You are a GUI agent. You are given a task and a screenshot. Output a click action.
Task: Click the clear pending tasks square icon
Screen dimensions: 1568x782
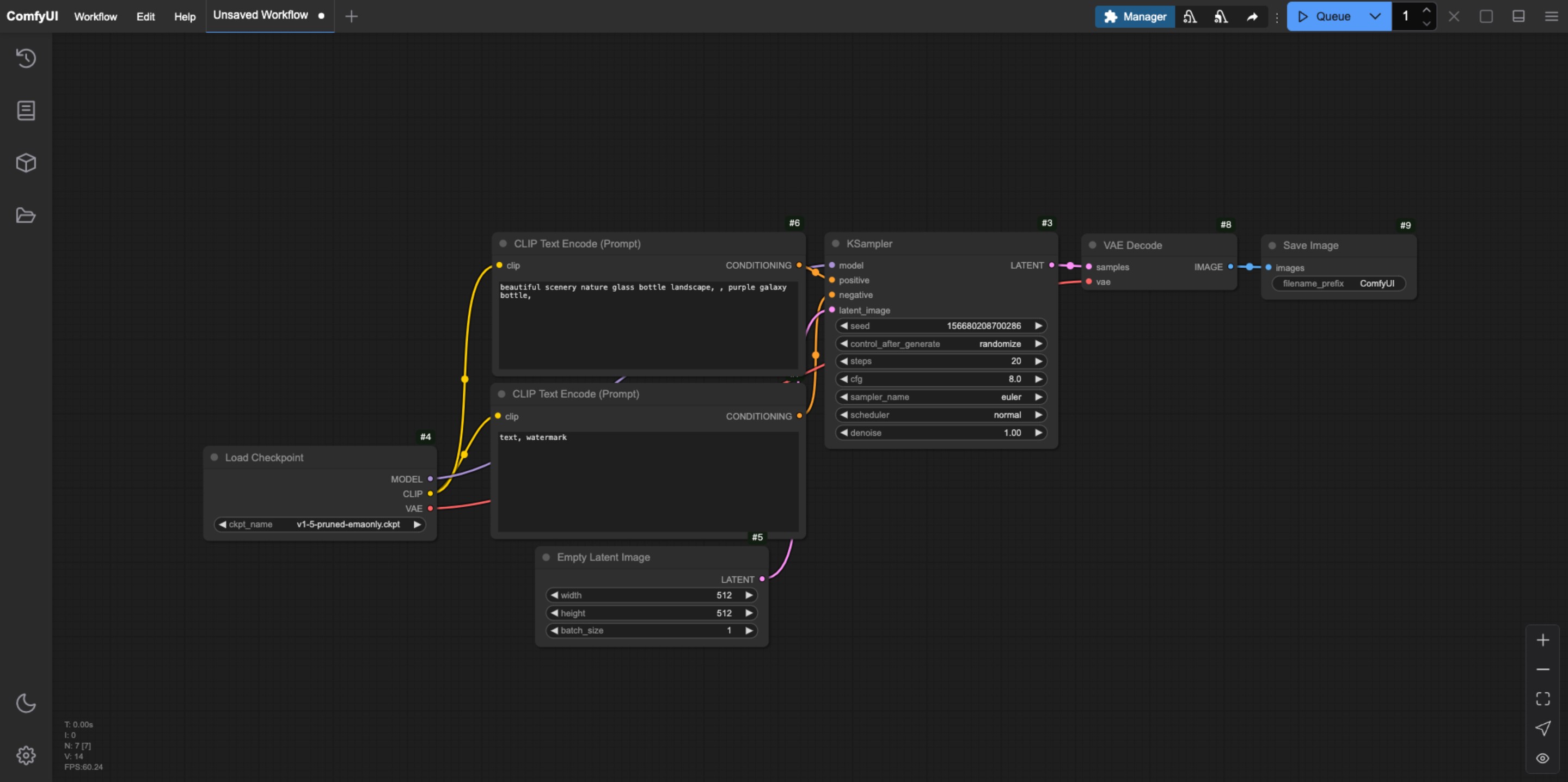1486,16
